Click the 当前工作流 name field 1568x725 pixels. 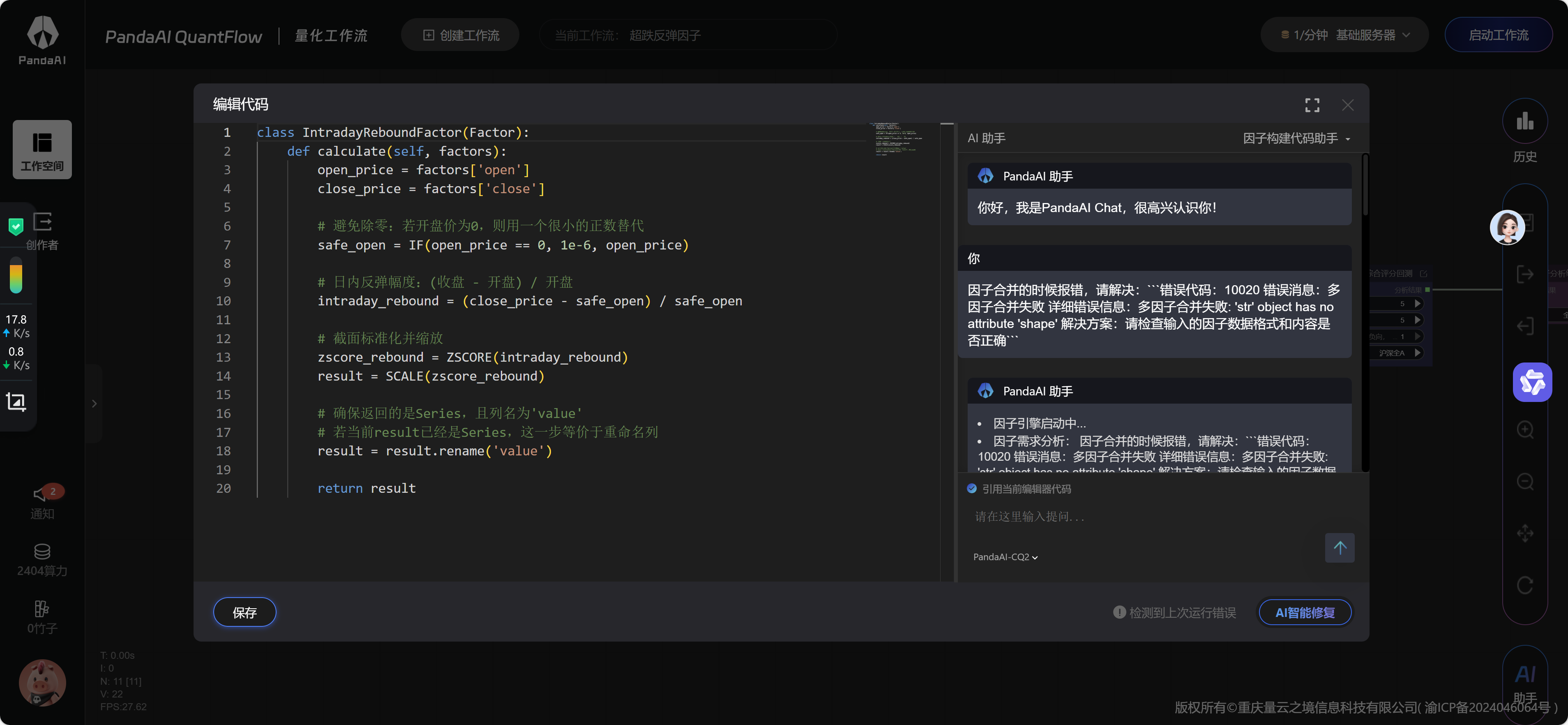(x=688, y=35)
